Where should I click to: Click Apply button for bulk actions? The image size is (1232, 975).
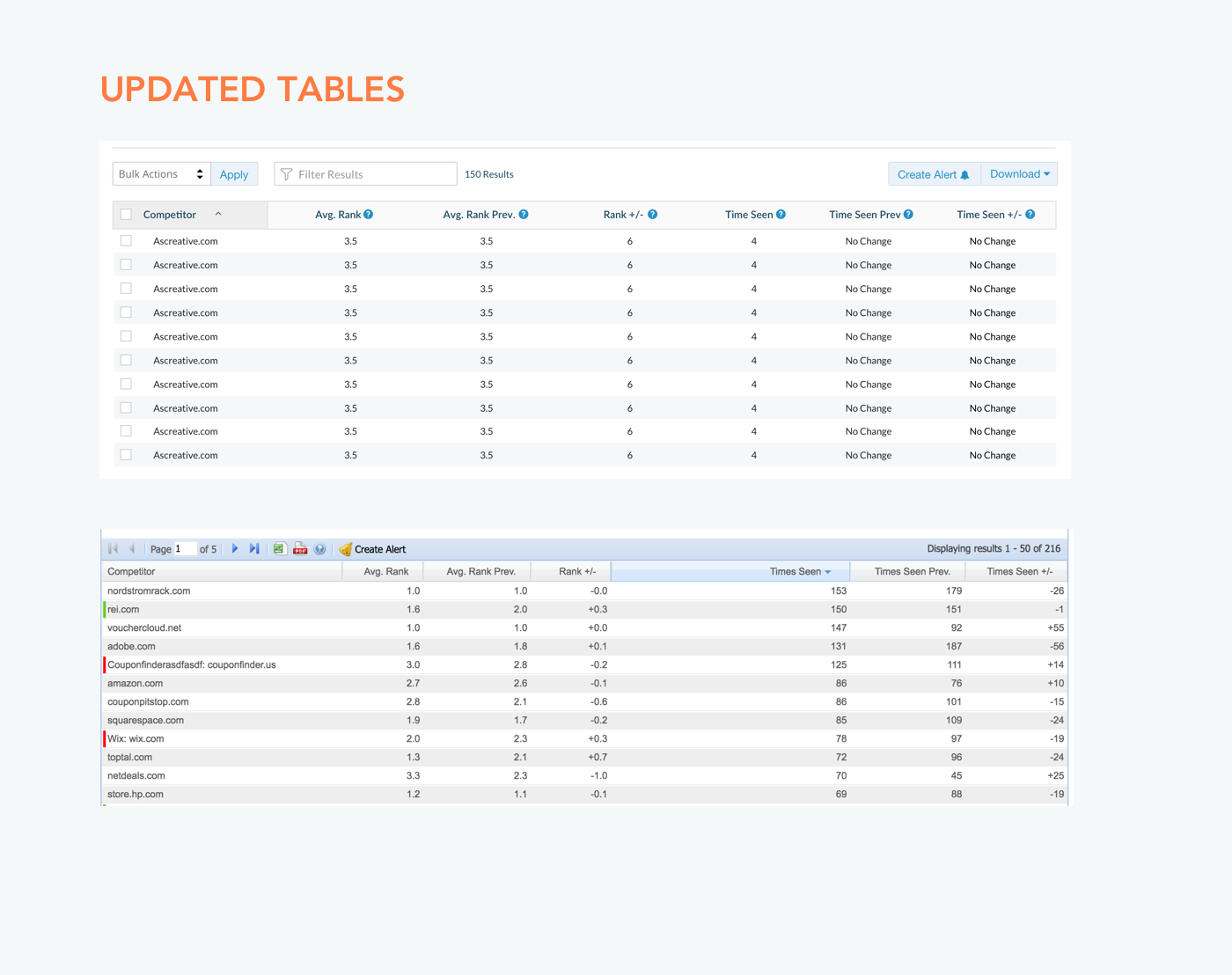(234, 173)
